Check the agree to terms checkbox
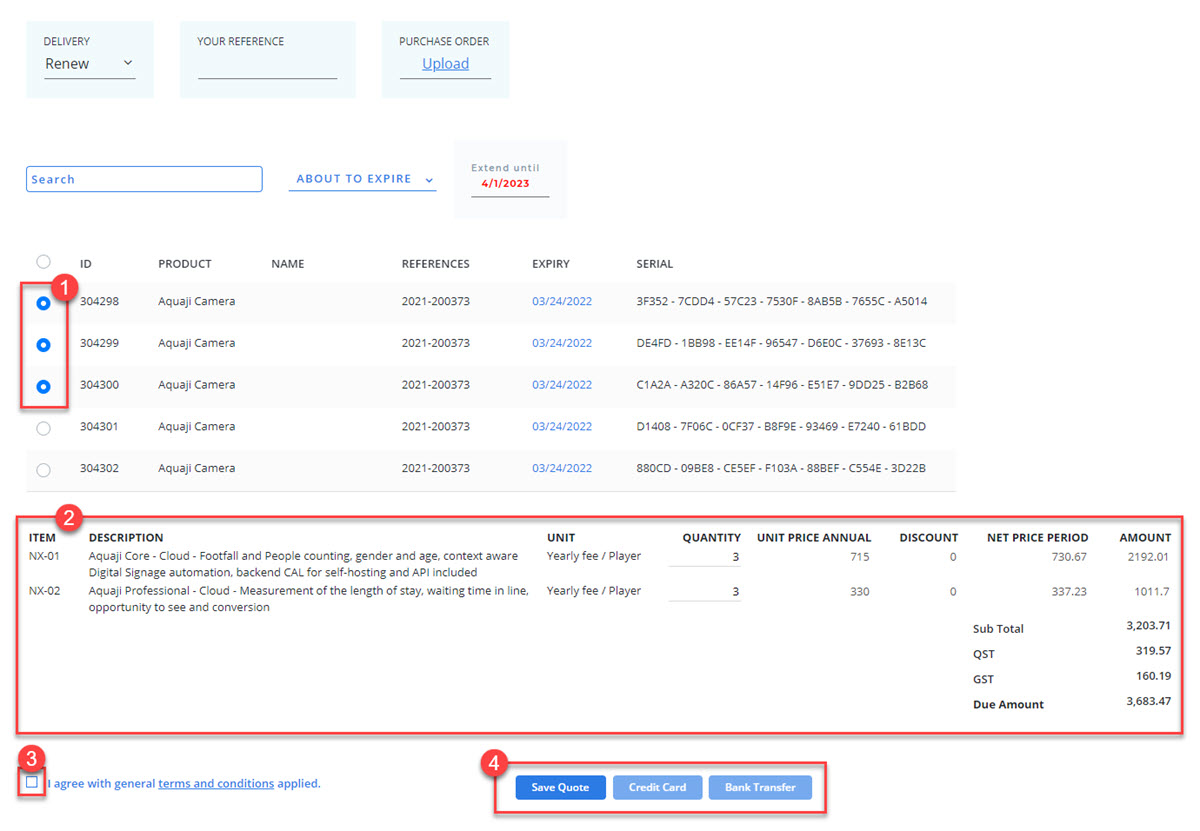Screen dimensions: 1200x831 tap(32, 782)
